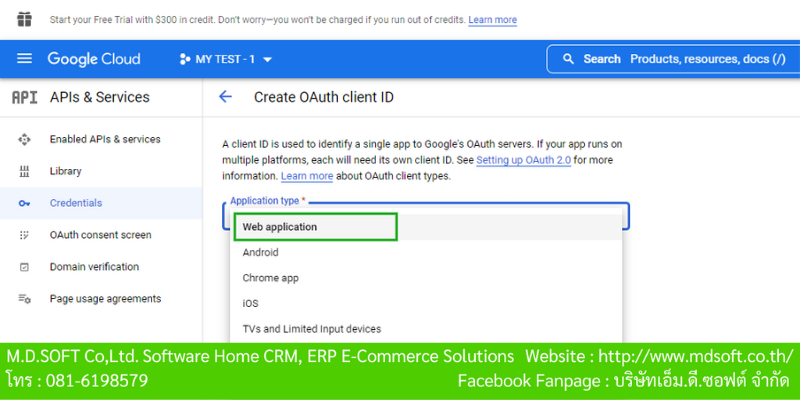Image resolution: width=800 pixels, height=400 pixels.
Task: Click the APIs & Services heading
Action: tap(99, 97)
